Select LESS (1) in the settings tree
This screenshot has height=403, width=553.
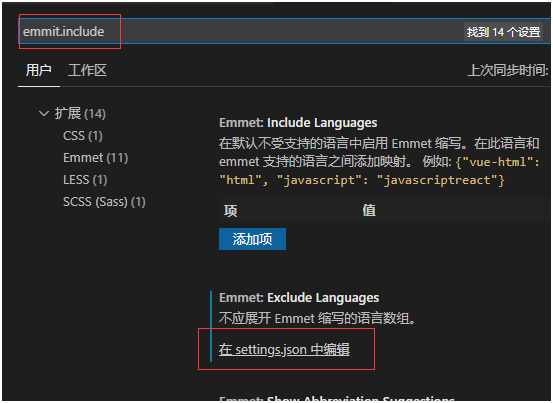pos(85,180)
